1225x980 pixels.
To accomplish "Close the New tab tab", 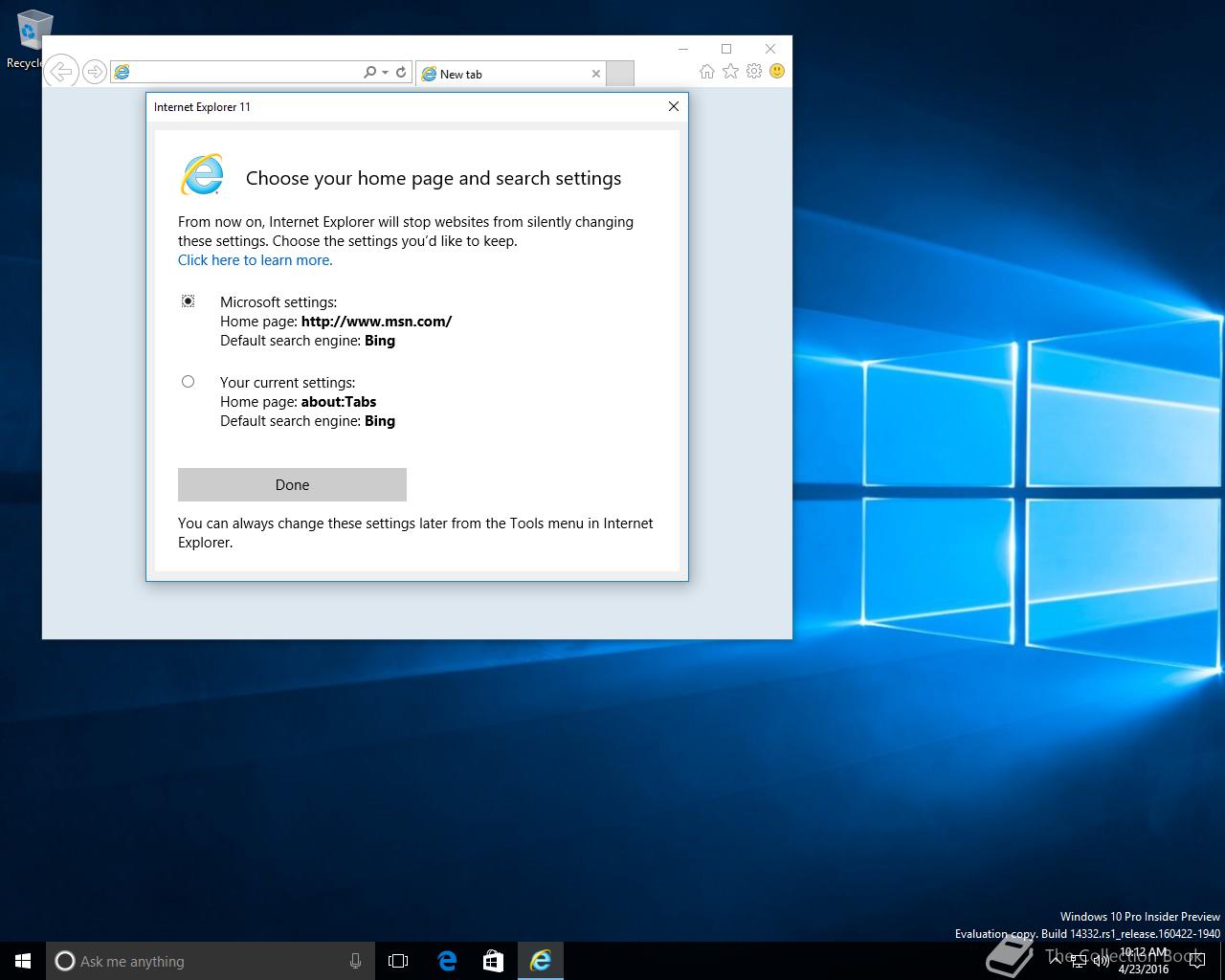I will pos(596,74).
